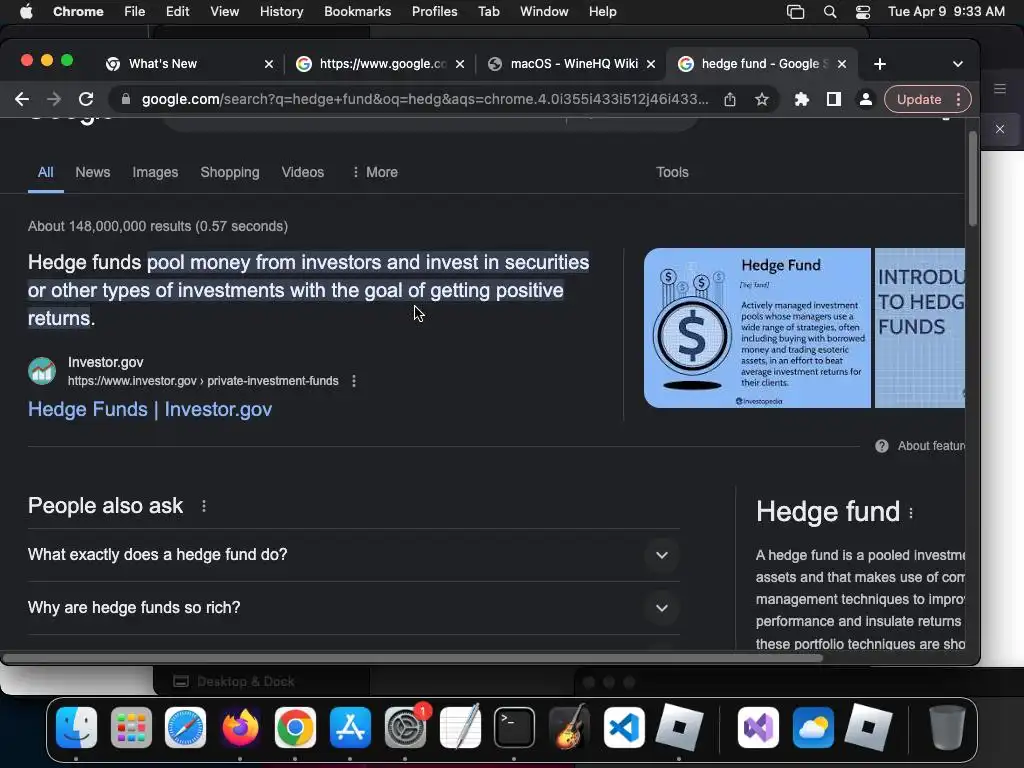Image resolution: width=1024 pixels, height=768 pixels.
Task: Open System Settings in the Dock
Action: (x=405, y=727)
